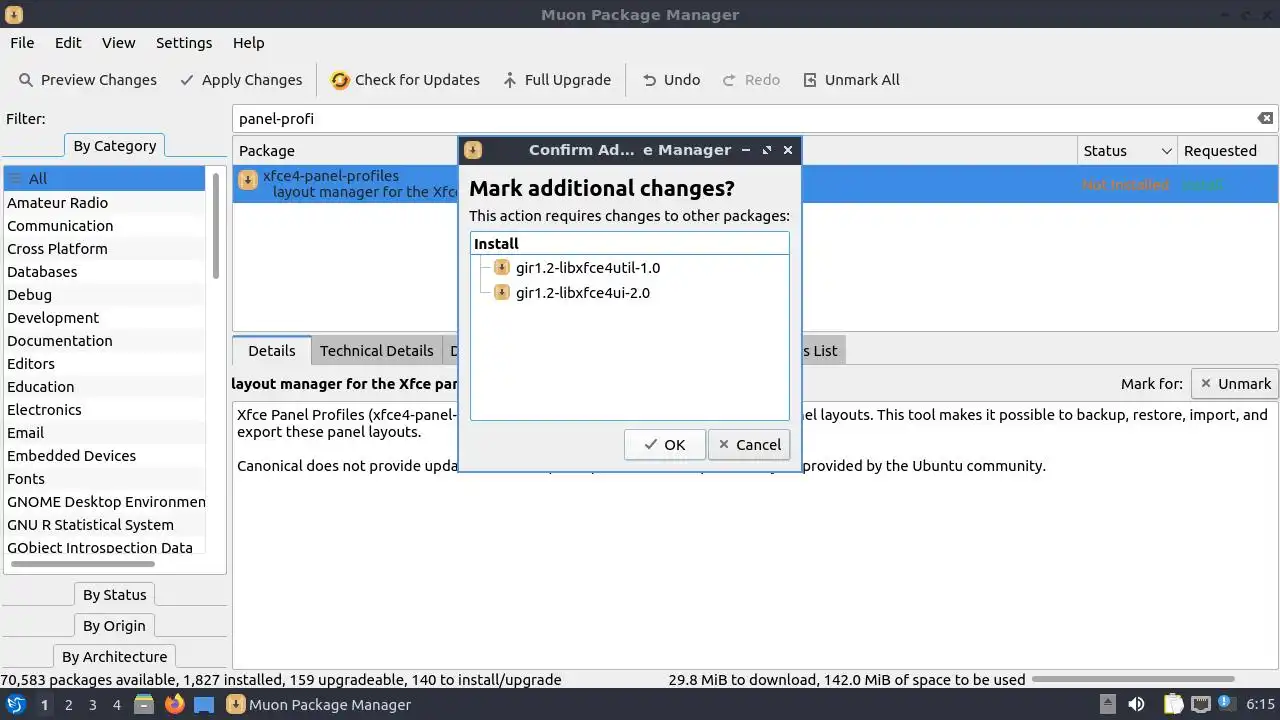
Task: Open the Settings menu
Action: [184, 43]
